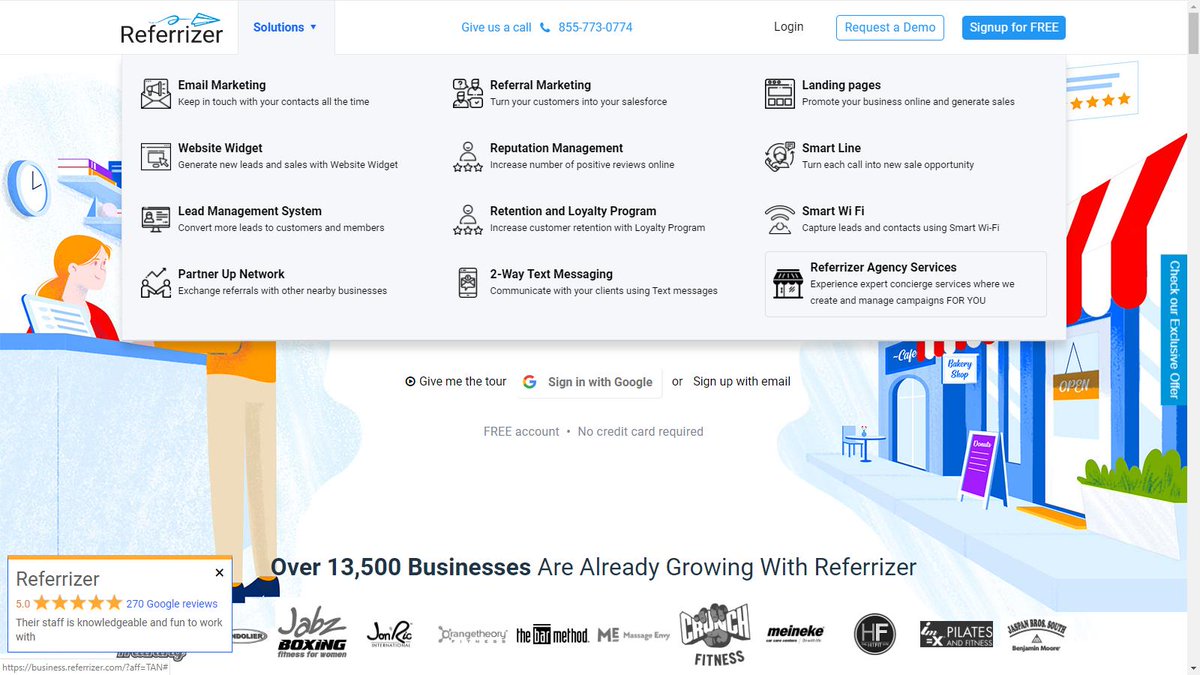Click the Email Marketing megaphone icon
1200x675 pixels.
[155, 93]
